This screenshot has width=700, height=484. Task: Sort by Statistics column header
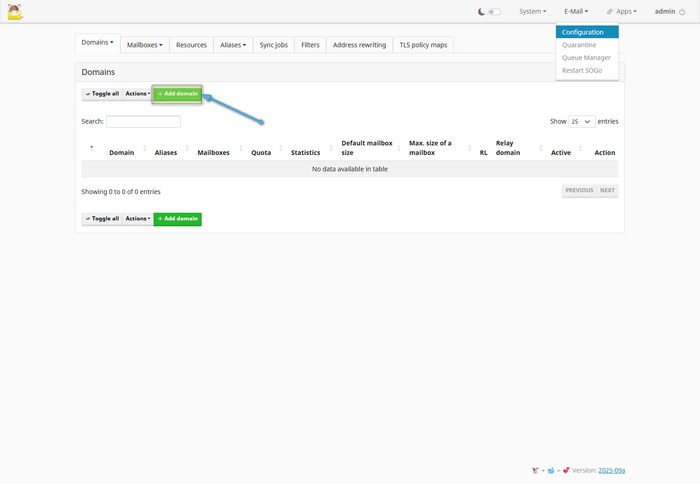[305, 153]
